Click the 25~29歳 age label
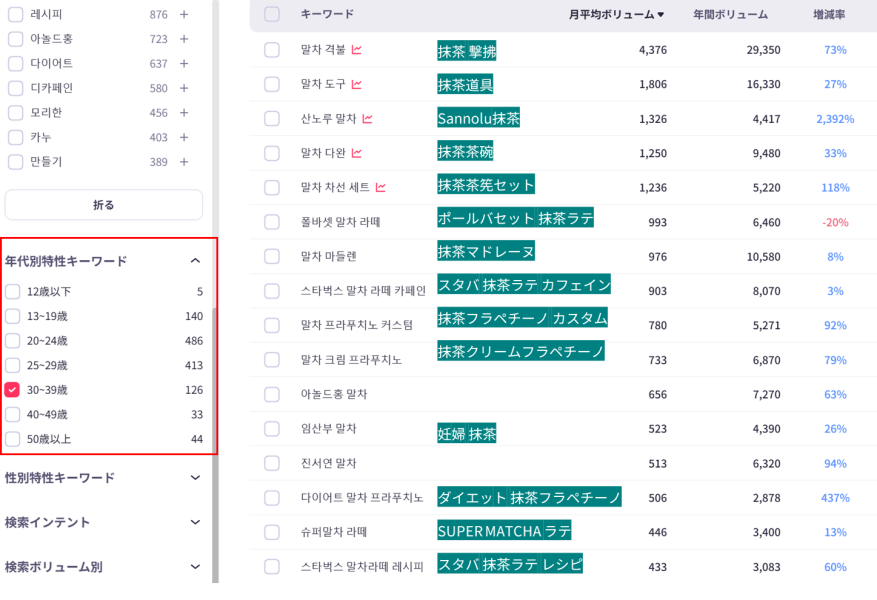The image size is (877, 600). (47, 365)
